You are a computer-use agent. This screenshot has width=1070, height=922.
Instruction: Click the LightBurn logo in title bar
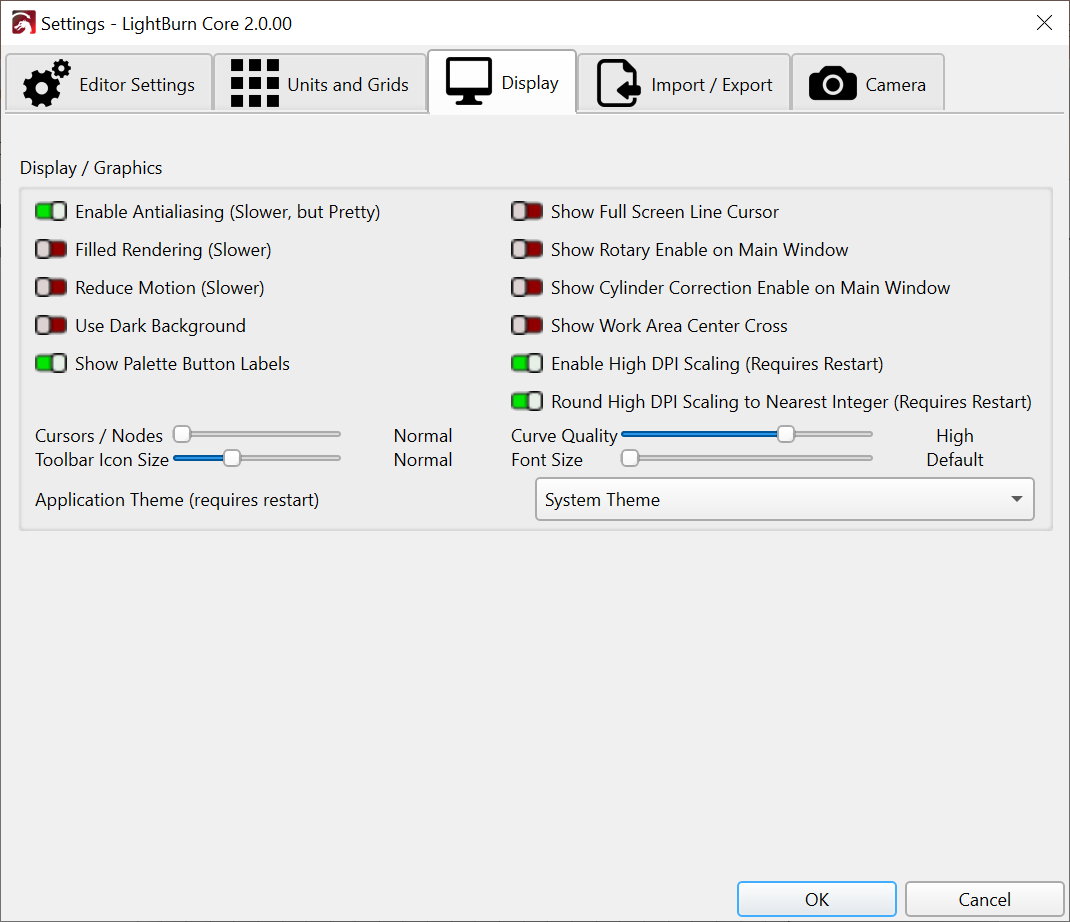(22, 23)
